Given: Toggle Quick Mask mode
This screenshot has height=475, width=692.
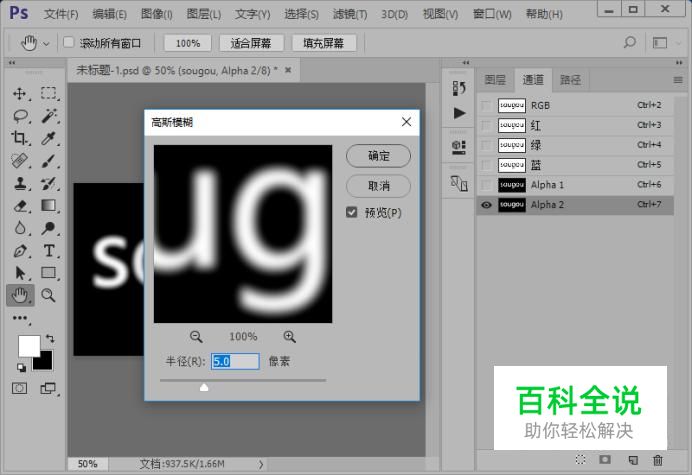Looking at the screenshot, I should click(x=19, y=388).
